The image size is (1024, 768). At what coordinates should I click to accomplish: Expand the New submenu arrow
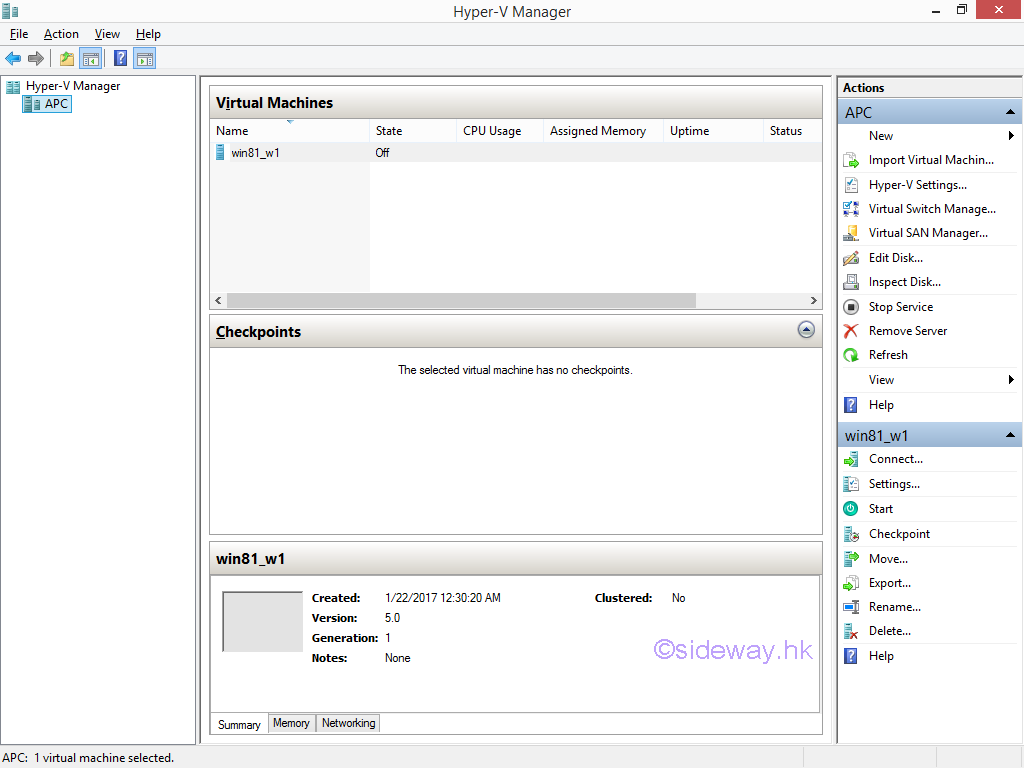click(1011, 136)
